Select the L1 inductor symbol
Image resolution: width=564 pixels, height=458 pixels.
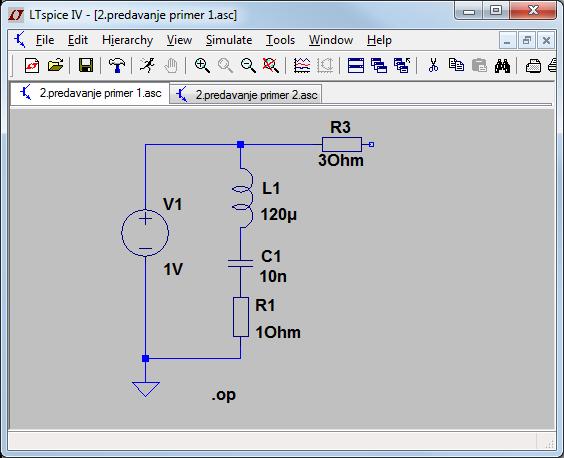[x=243, y=198]
